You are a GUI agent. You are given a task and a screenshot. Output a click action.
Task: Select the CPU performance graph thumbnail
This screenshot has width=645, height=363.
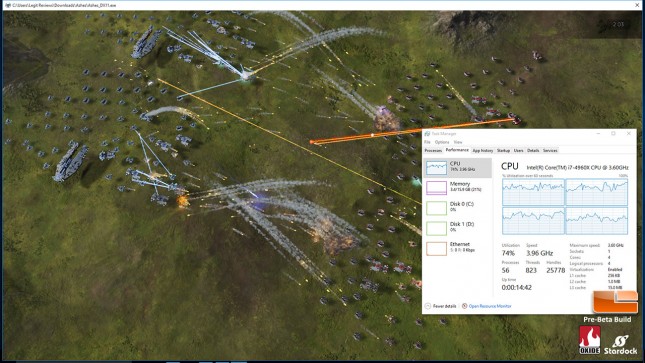[436, 168]
